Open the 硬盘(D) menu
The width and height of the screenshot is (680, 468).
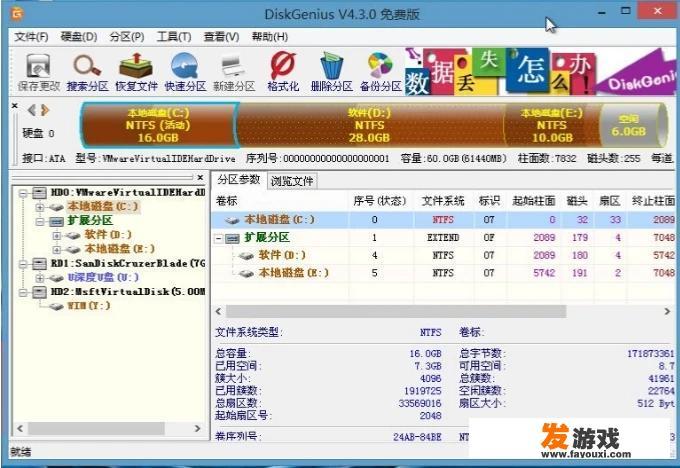78,37
